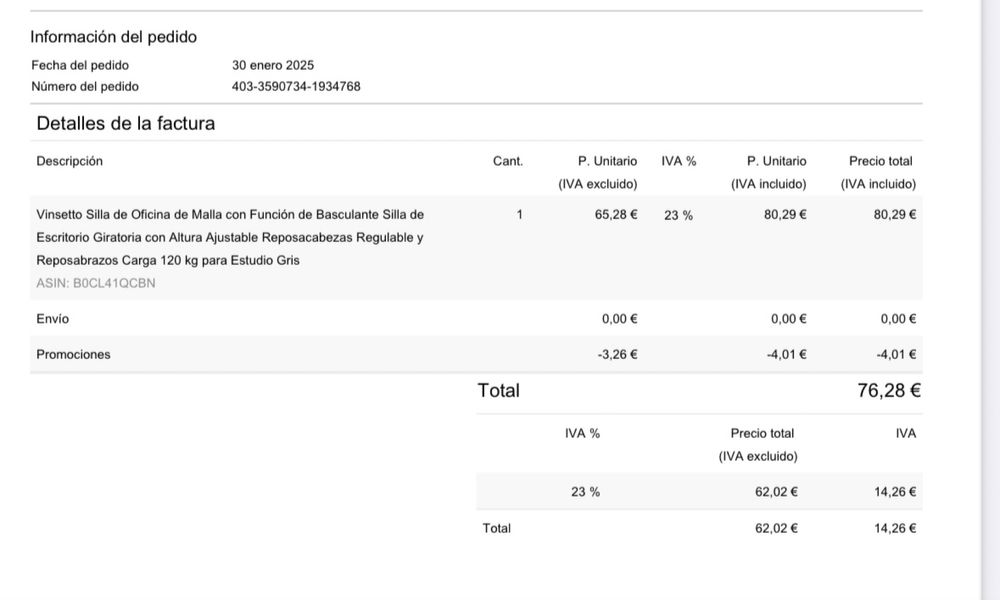The width and height of the screenshot is (1000, 600).
Task: Click the "Número del pedido" label
Action: pyautogui.click(x=85, y=87)
